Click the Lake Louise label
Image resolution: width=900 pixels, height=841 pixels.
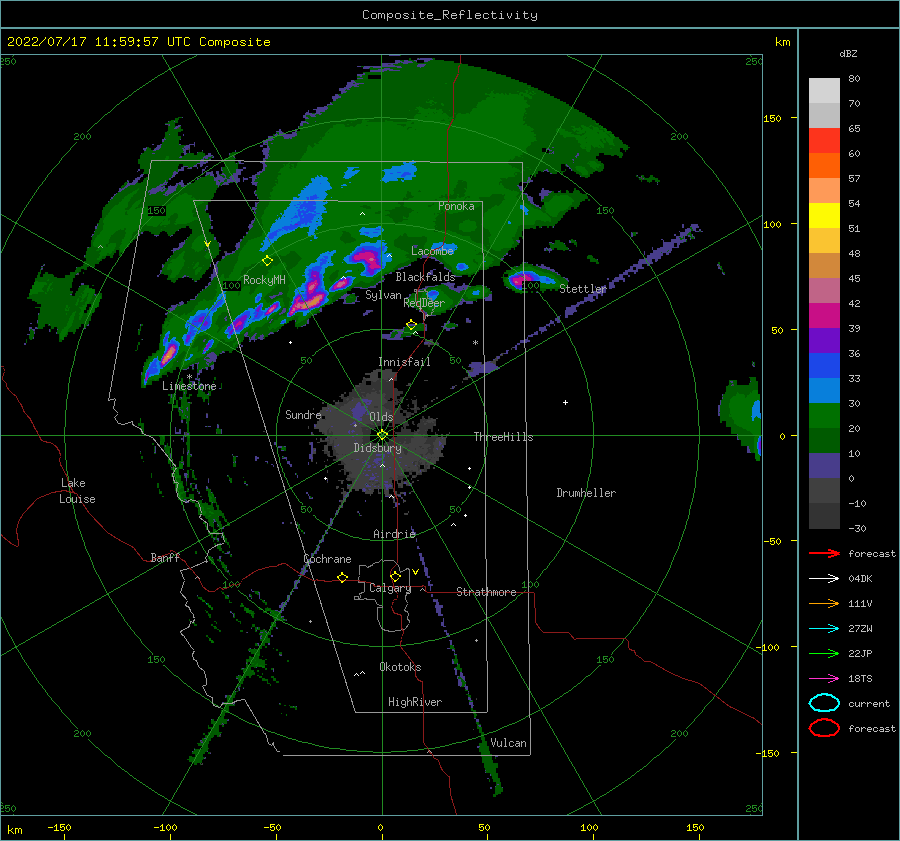tap(77, 491)
